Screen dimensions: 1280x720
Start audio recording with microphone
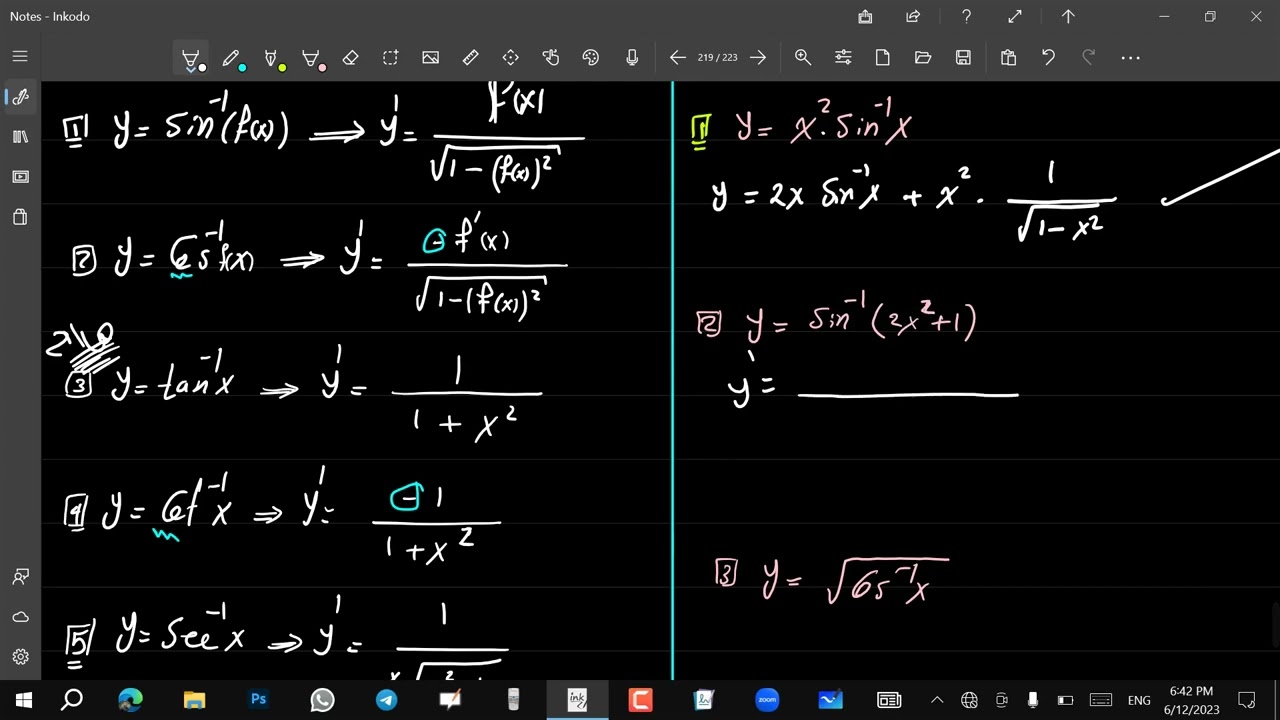(632, 58)
